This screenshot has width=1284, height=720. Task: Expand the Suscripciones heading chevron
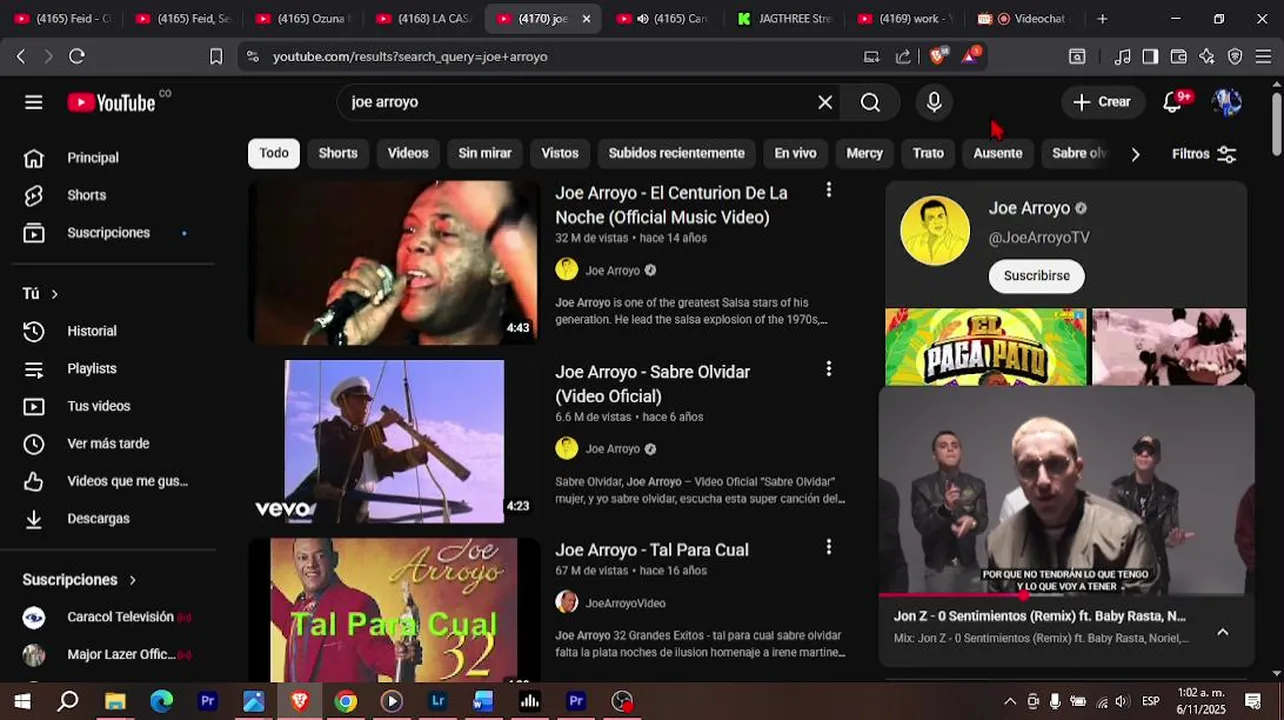(132, 580)
